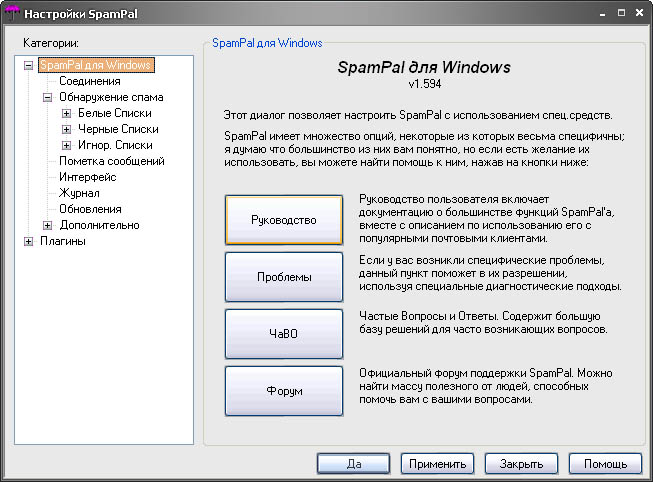
Task: Open the Белые Списки category
Action: 115,113
